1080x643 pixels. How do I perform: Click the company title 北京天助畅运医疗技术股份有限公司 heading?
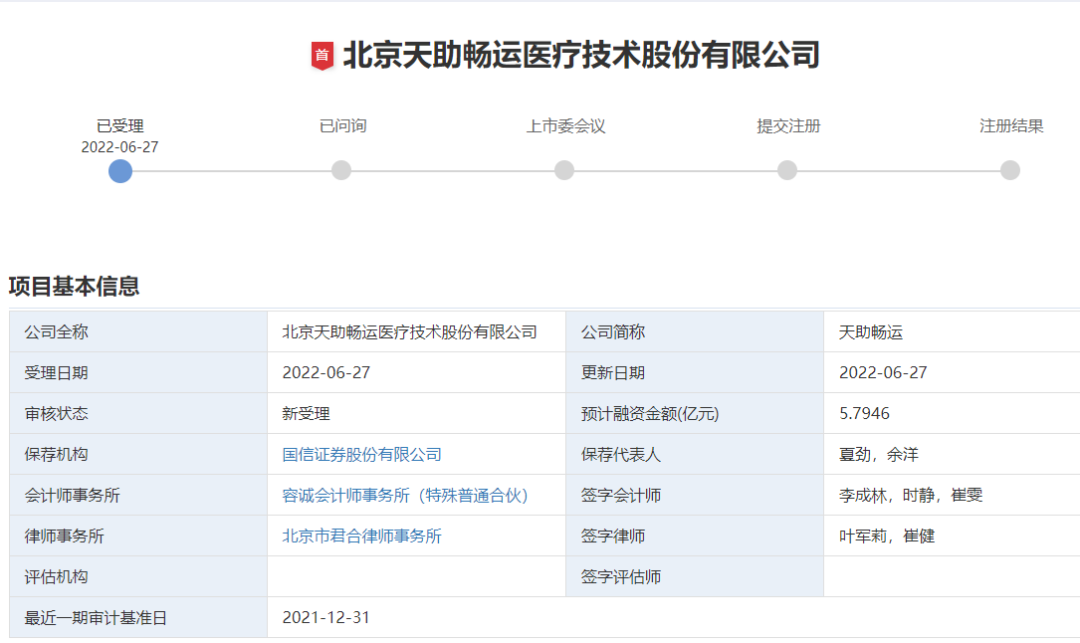click(581, 55)
